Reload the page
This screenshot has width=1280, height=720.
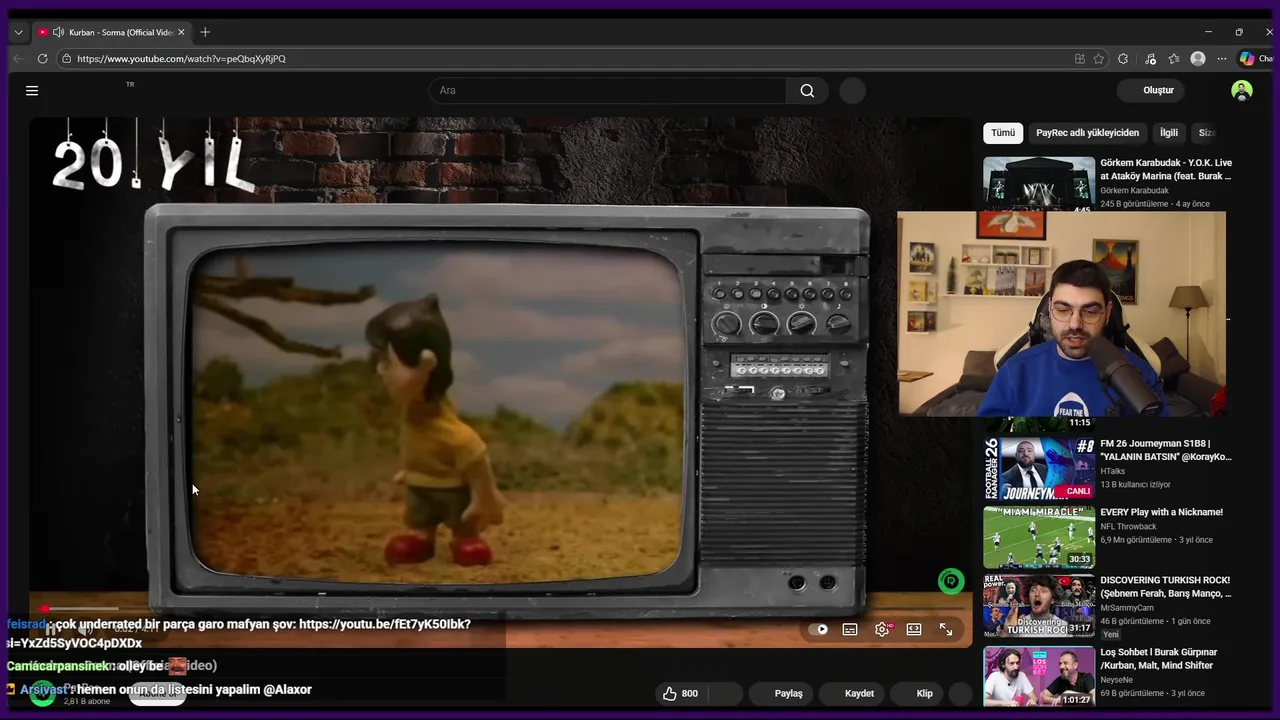[42, 59]
